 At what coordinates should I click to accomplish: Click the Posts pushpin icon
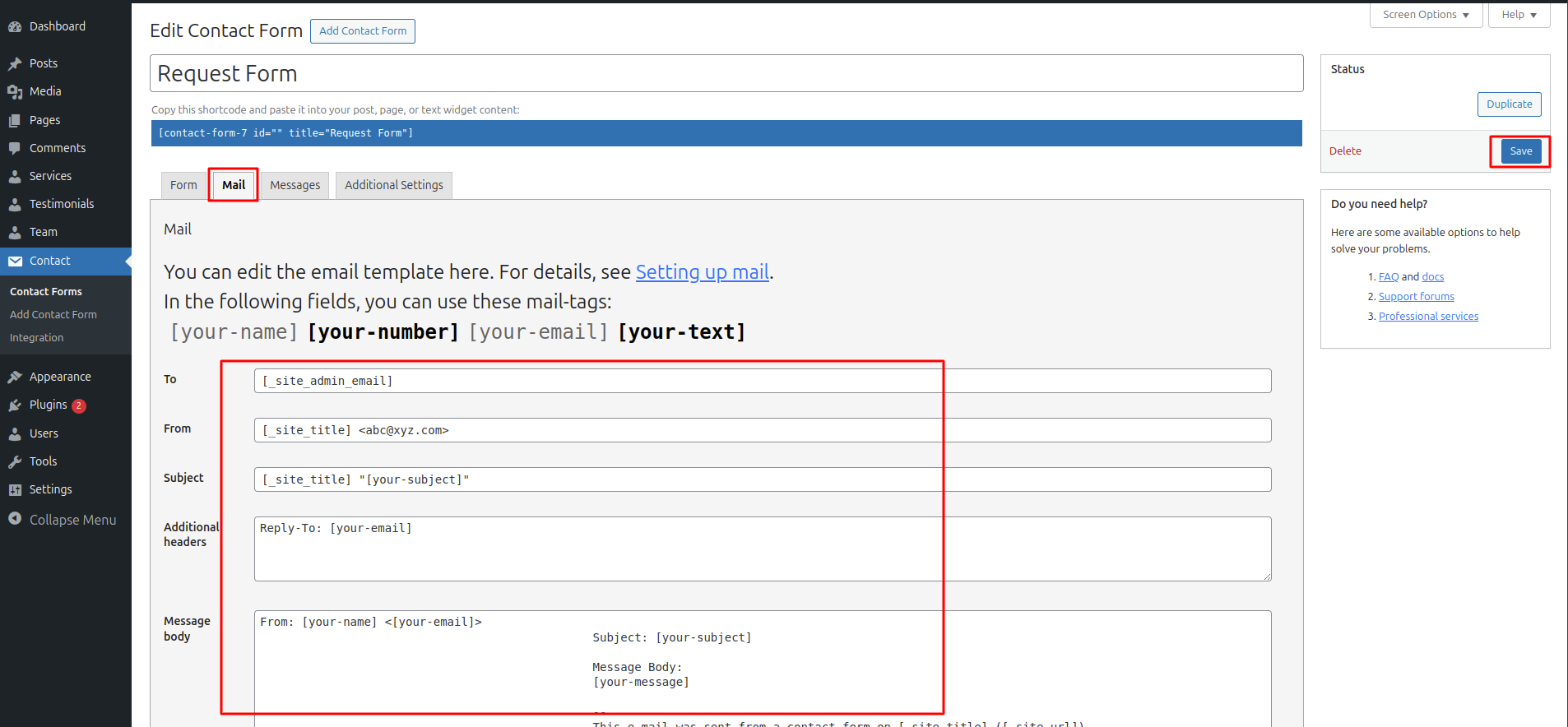15,63
